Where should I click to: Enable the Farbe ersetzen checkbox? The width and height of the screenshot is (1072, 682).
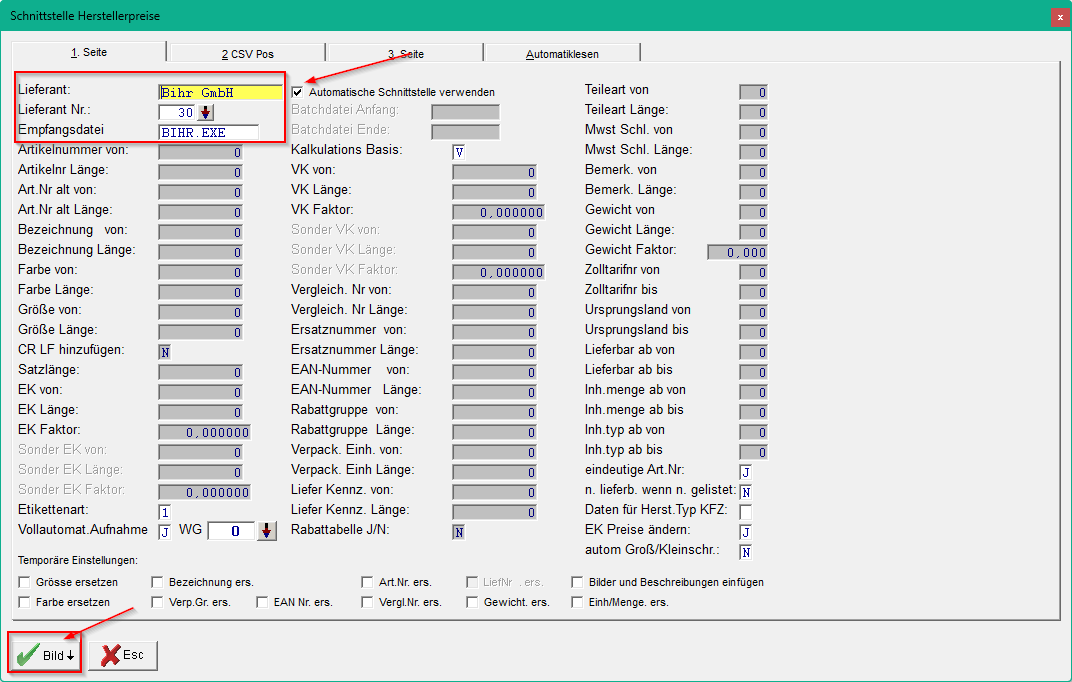[x=25, y=602]
